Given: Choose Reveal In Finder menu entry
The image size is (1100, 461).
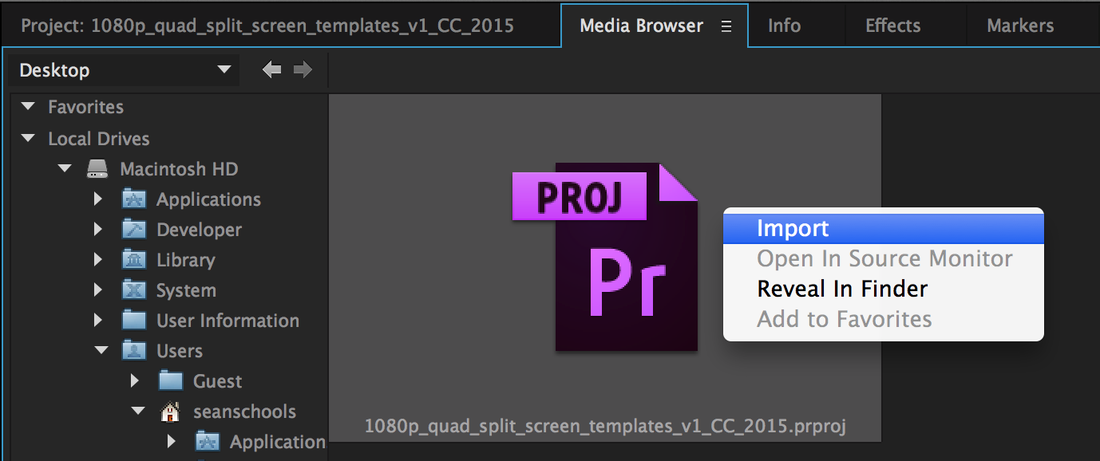Looking at the screenshot, I should click(883, 289).
